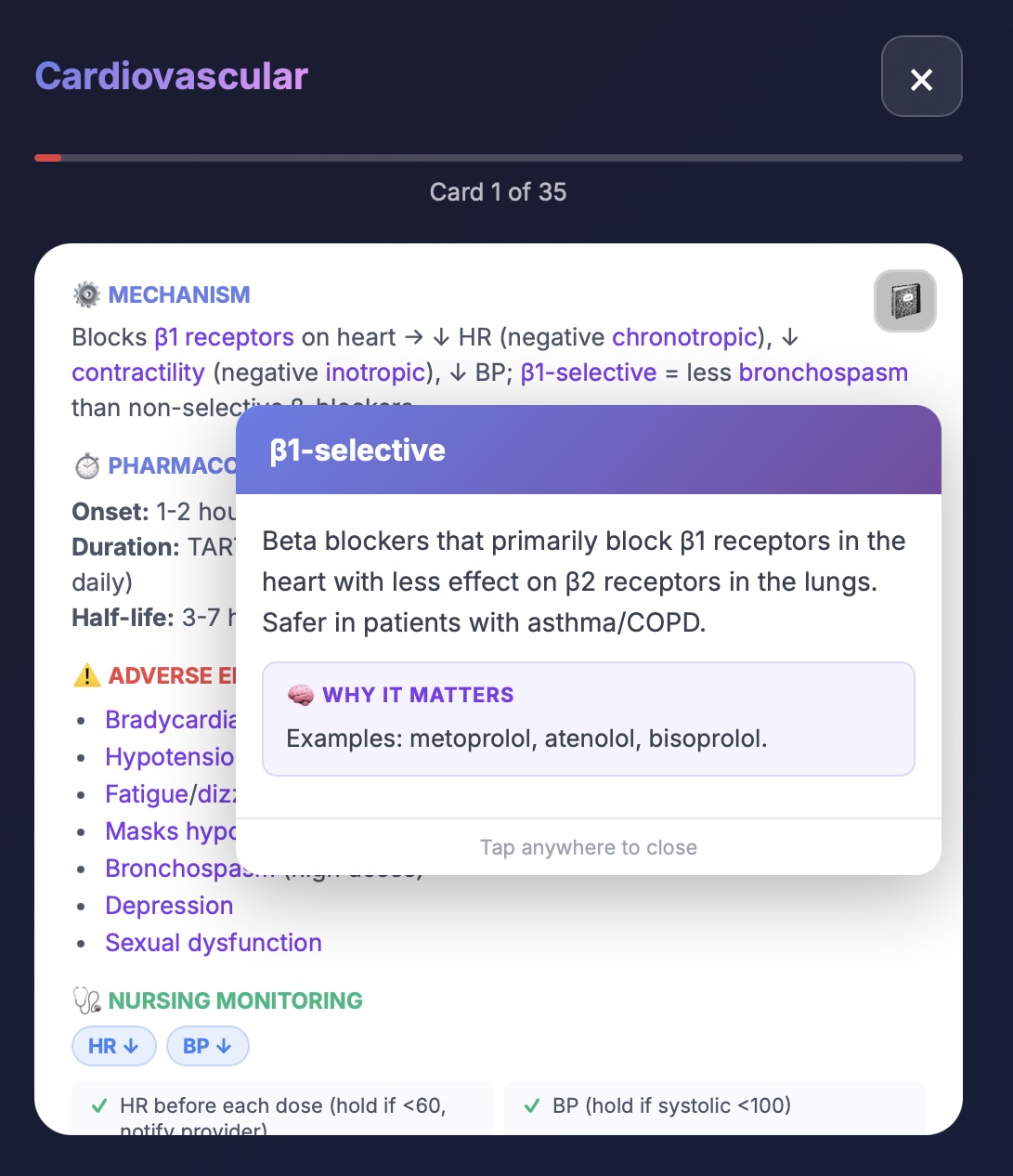
Task: Click the warning triangle icon for adverse effects
Action: click(x=86, y=675)
